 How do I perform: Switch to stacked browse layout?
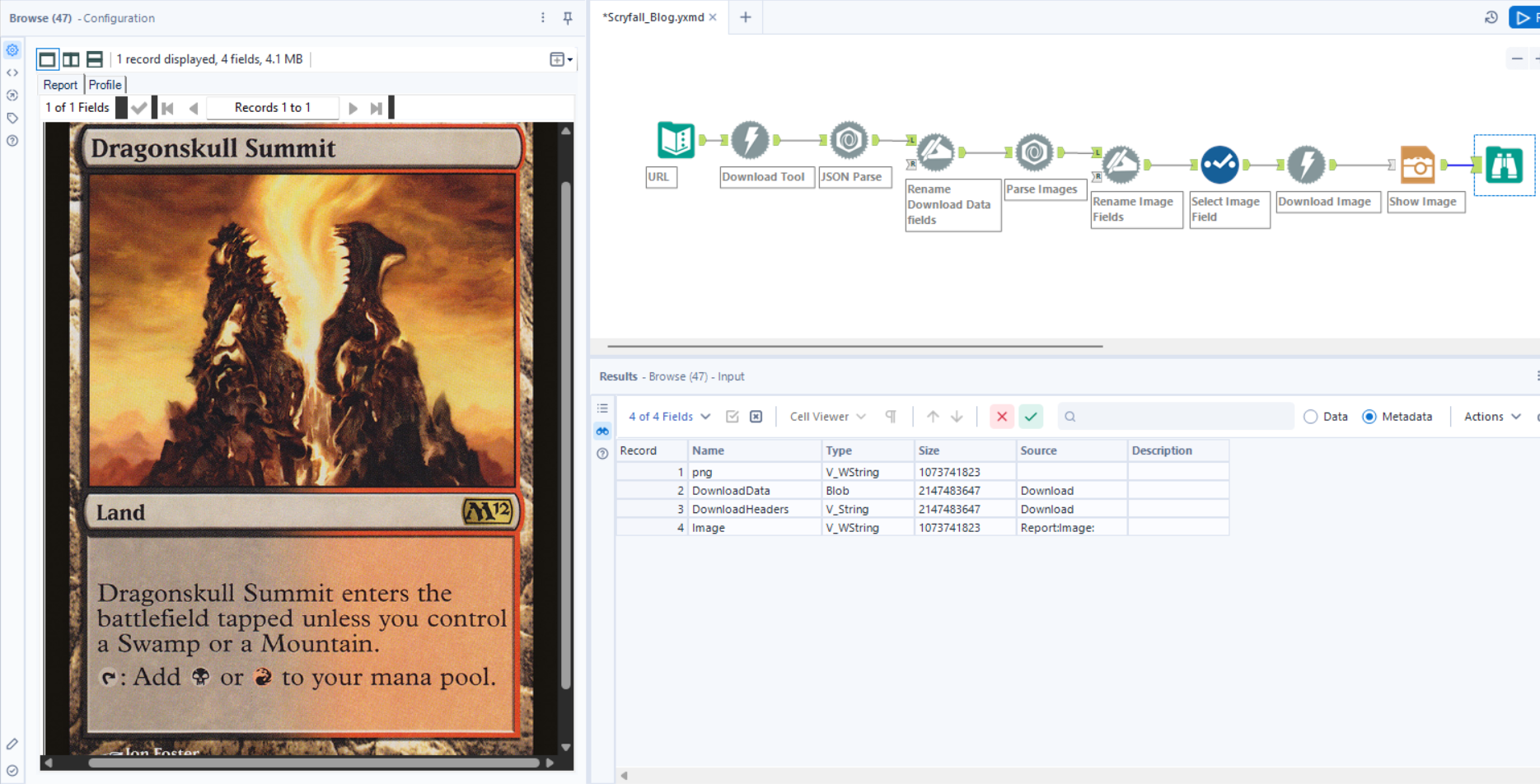95,59
